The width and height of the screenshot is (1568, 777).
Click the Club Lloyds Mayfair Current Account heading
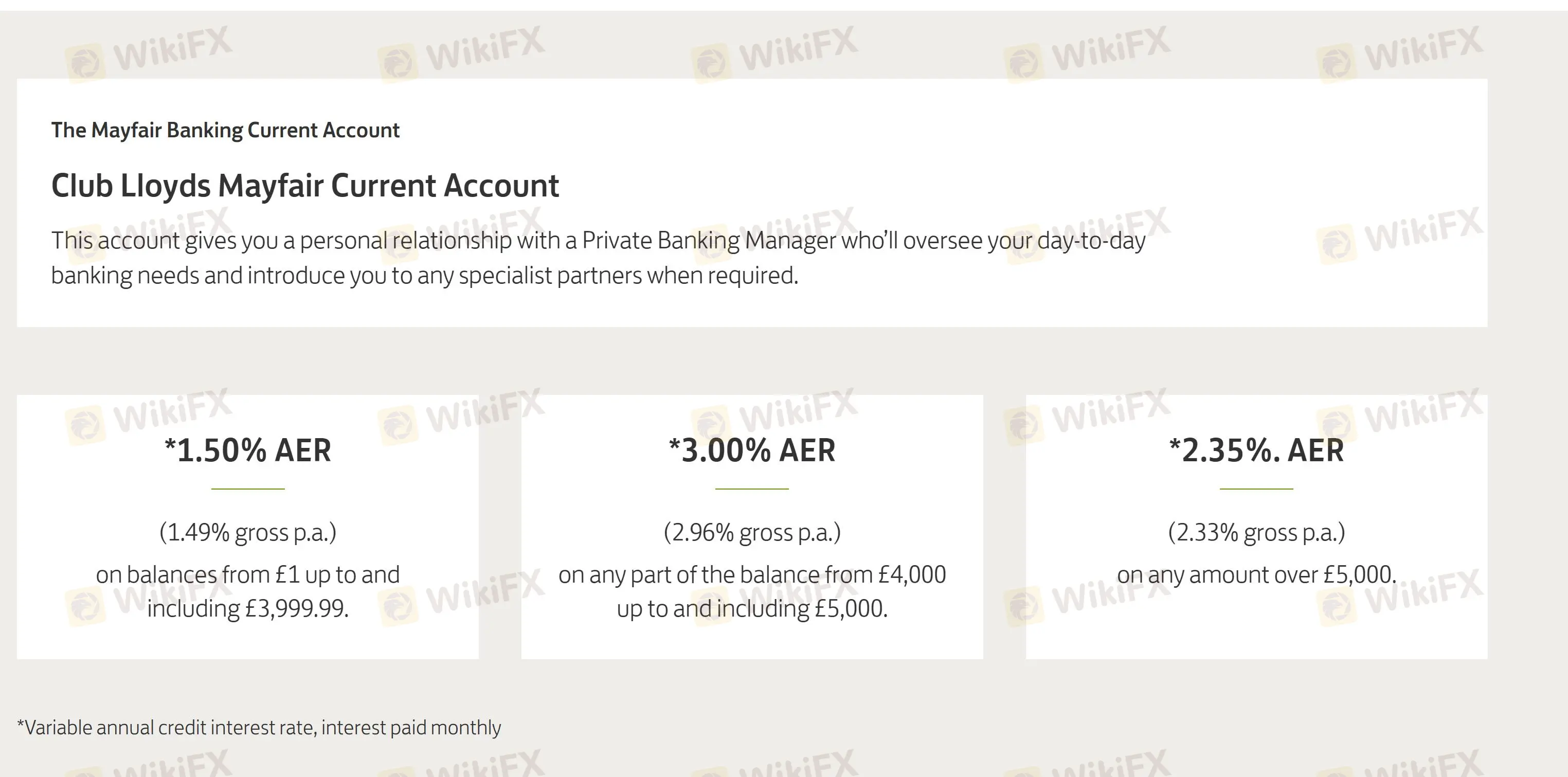(x=304, y=186)
